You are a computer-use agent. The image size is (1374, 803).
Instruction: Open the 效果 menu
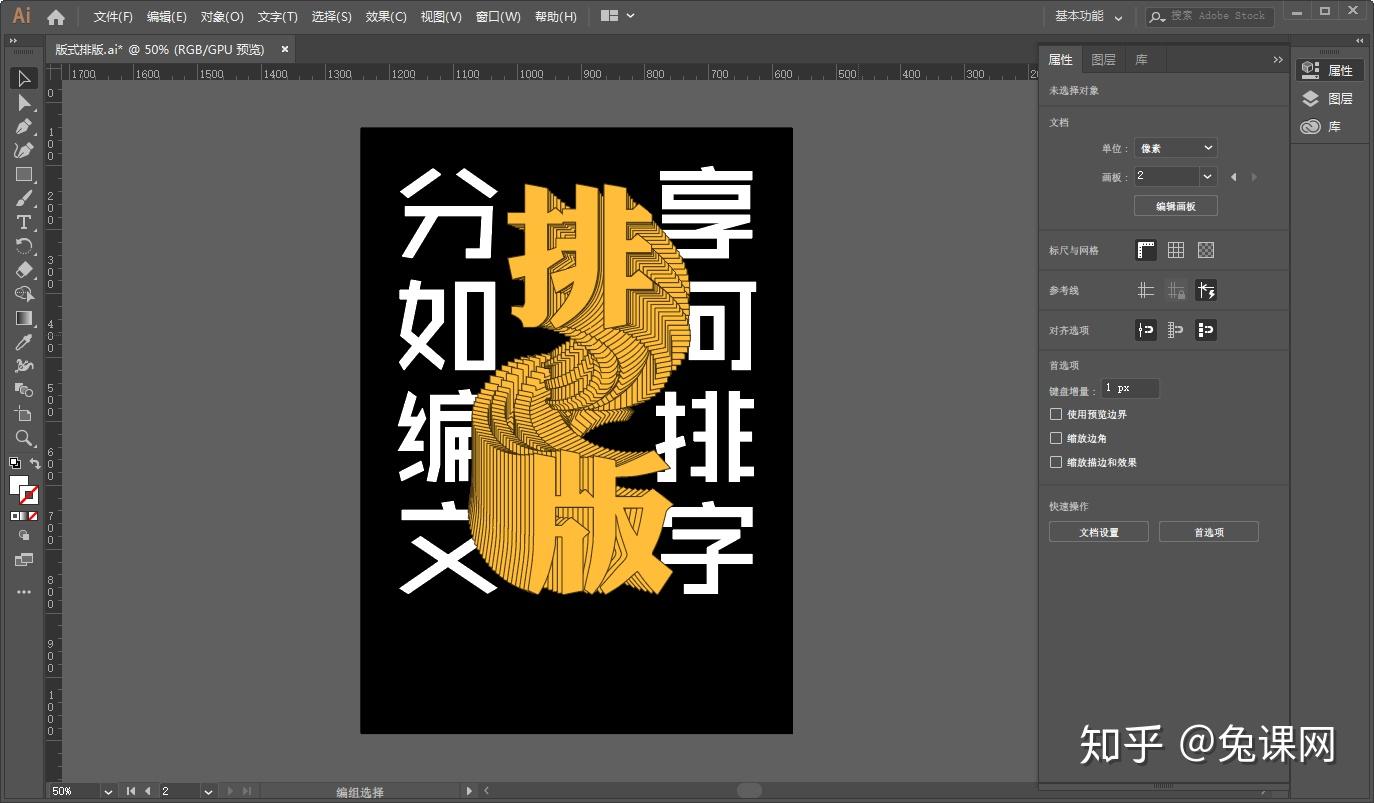(385, 16)
